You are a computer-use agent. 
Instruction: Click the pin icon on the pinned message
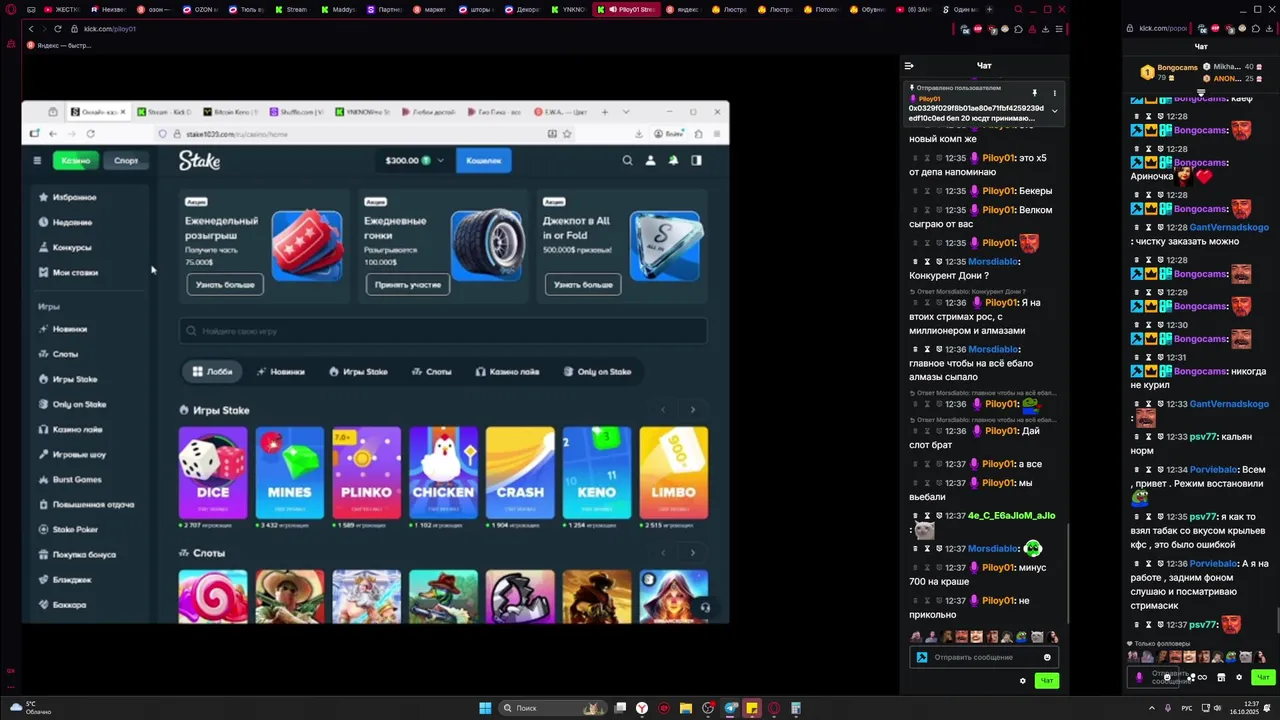pos(1034,93)
